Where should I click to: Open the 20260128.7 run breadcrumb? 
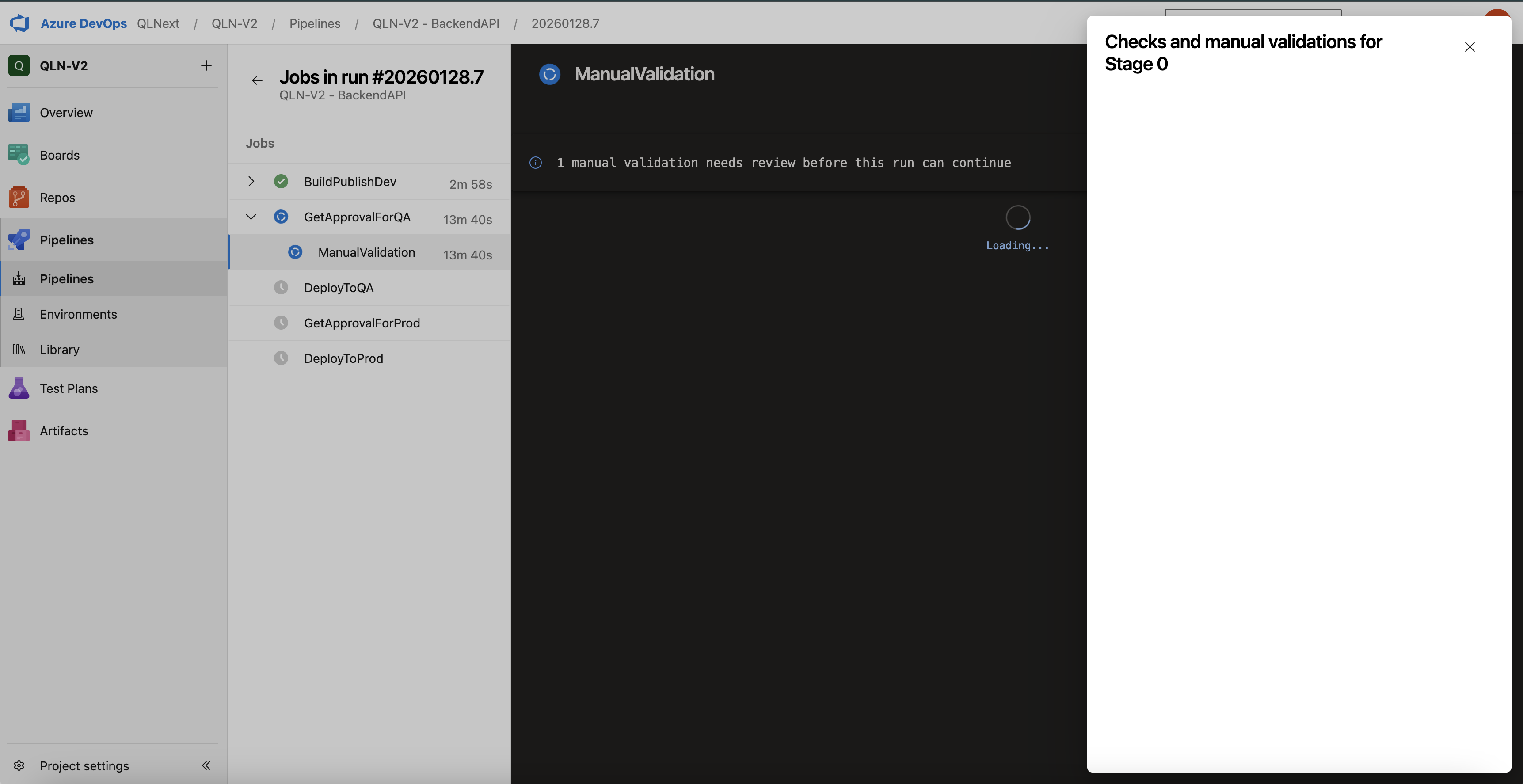click(x=565, y=24)
